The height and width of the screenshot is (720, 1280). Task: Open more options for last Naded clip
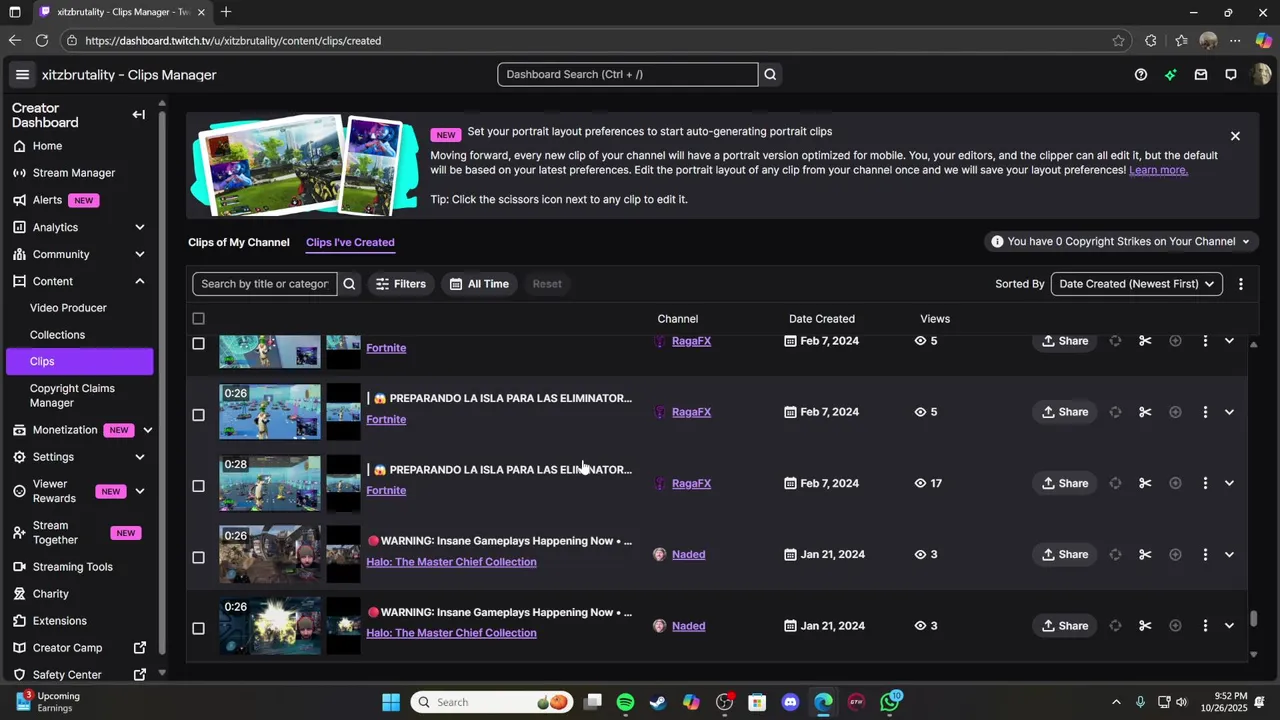(x=1205, y=626)
